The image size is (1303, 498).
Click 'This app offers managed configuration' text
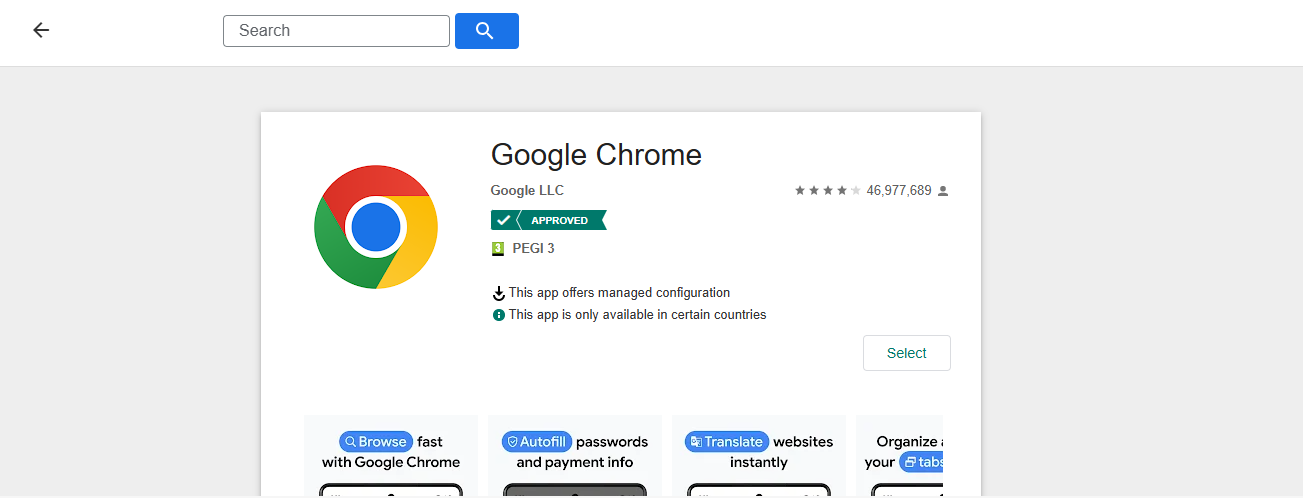[619, 293]
